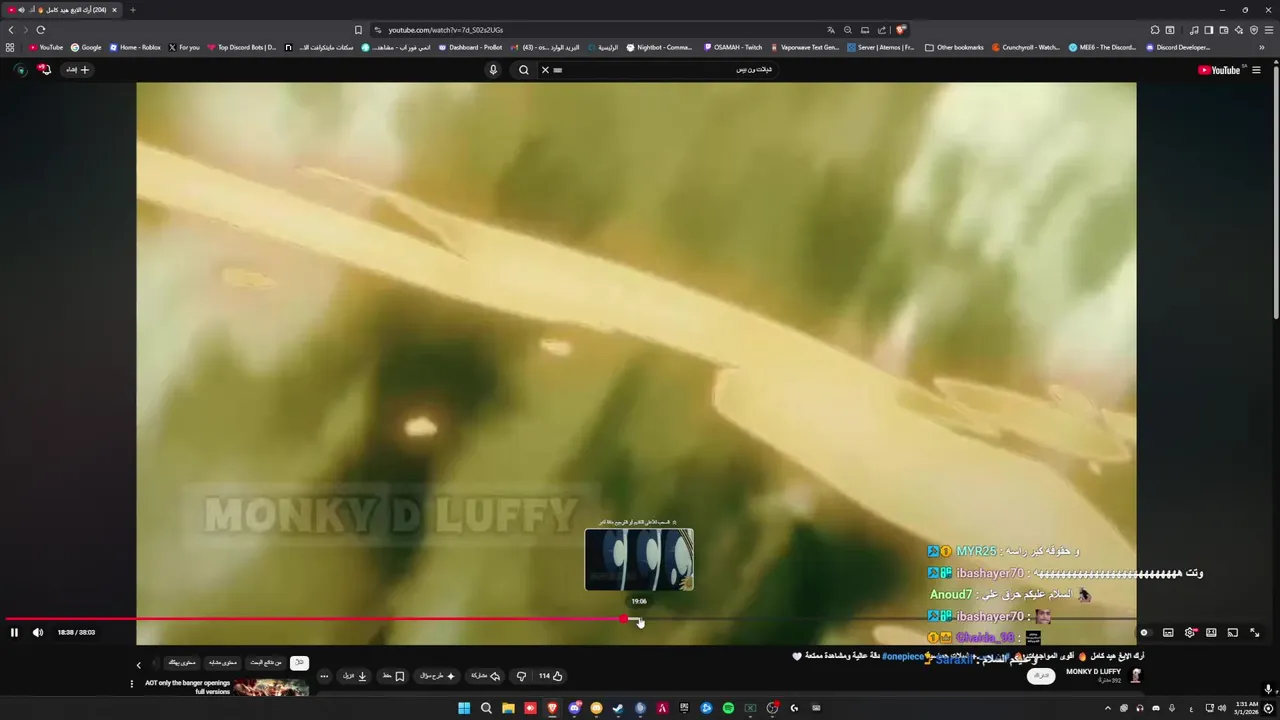Open the YouTube bookmark in bookmarks bar
This screenshot has width=1280, height=720.
46,47
